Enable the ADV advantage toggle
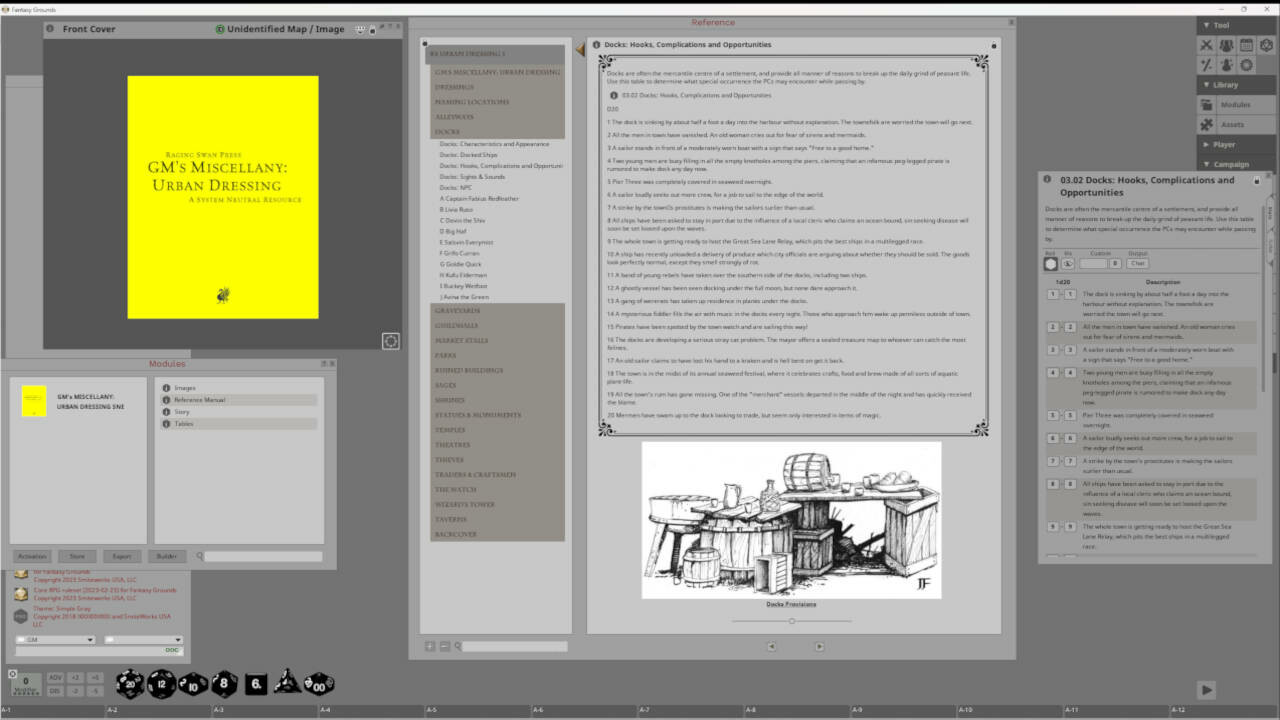This screenshot has height=720, width=1280. tap(56, 677)
